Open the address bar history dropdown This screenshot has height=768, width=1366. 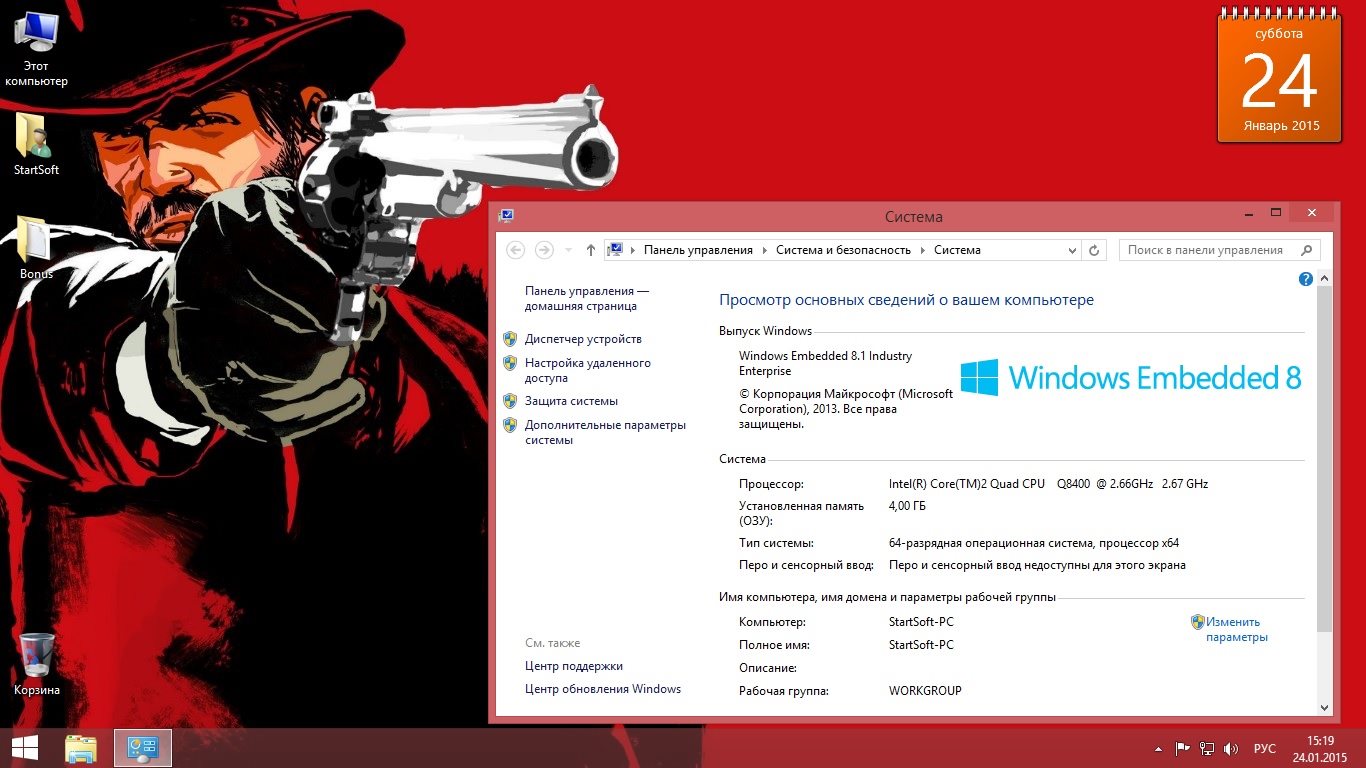coord(1073,250)
